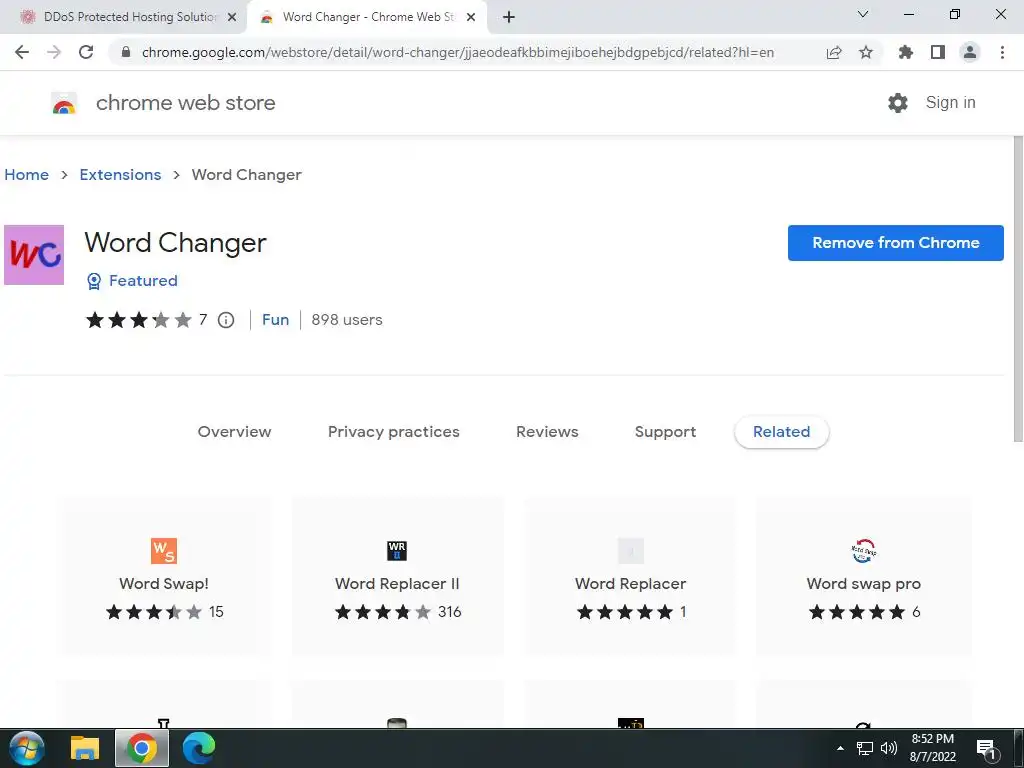Go back with the browser back arrow
Image resolution: width=1024 pixels, height=768 pixels.
point(22,52)
